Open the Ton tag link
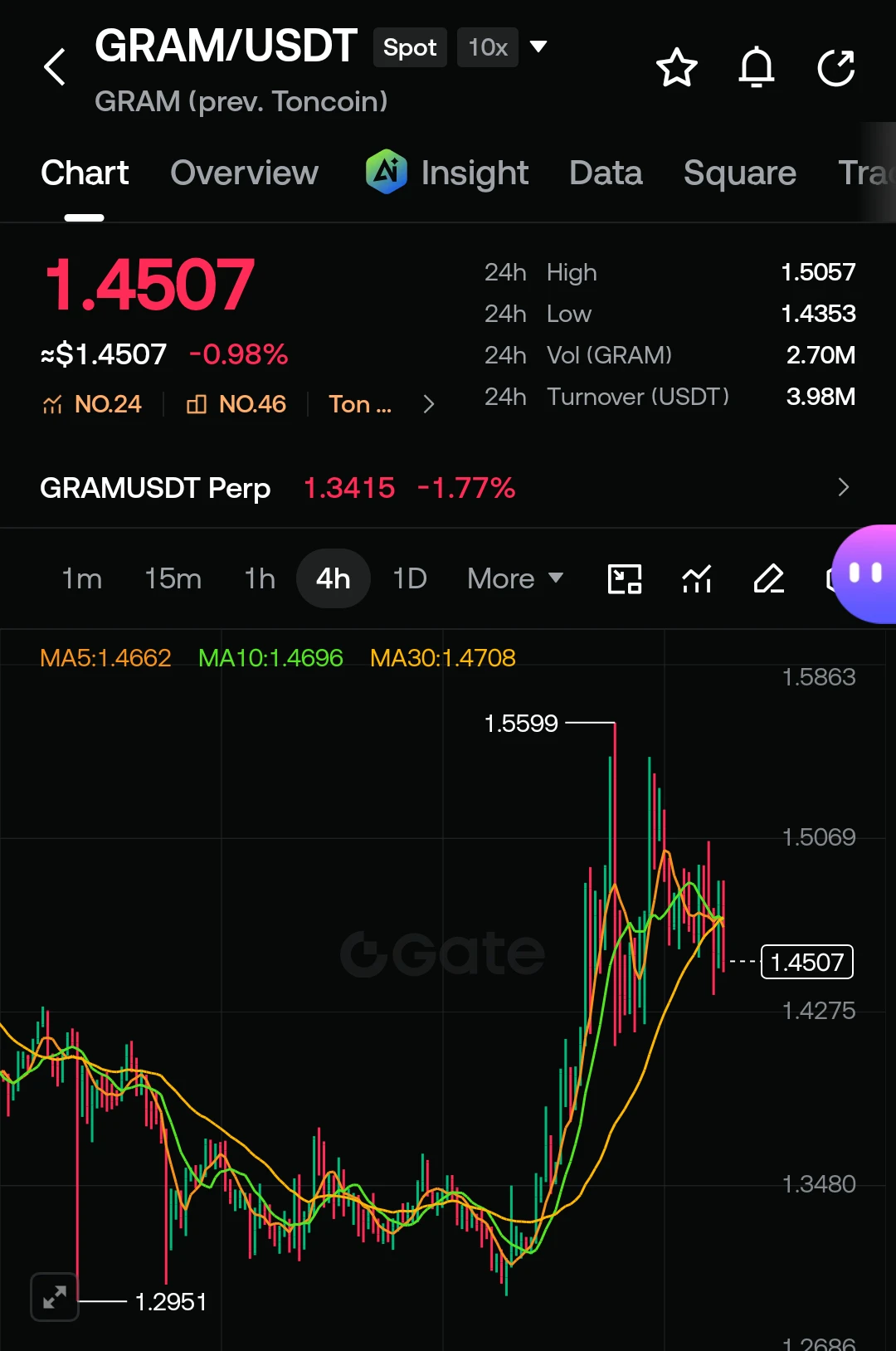Screen dimensions: 896x1351 (360, 404)
